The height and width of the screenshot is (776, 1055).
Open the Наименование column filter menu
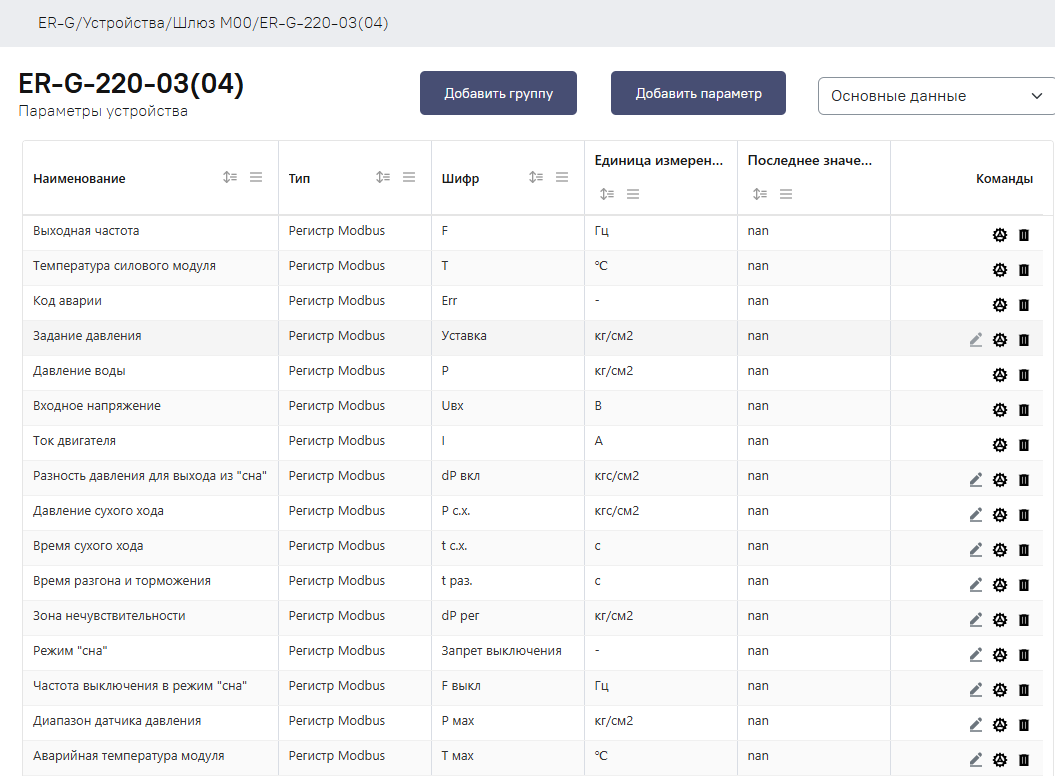click(x=256, y=177)
